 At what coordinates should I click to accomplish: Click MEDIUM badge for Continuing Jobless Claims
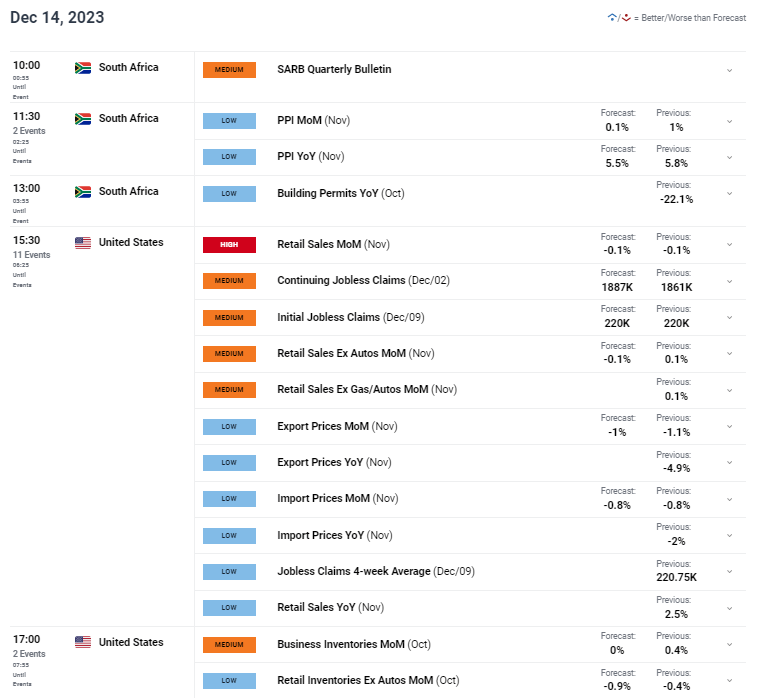pos(229,281)
